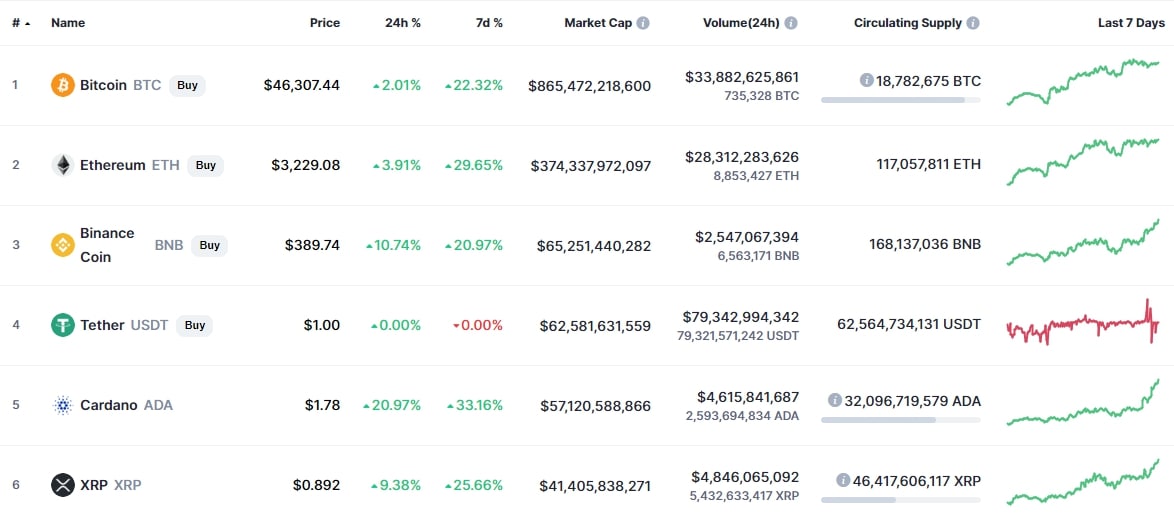This screenshot has width=1174, height=523.
Task: Sort by the Price column header
Action: (325, 23)
